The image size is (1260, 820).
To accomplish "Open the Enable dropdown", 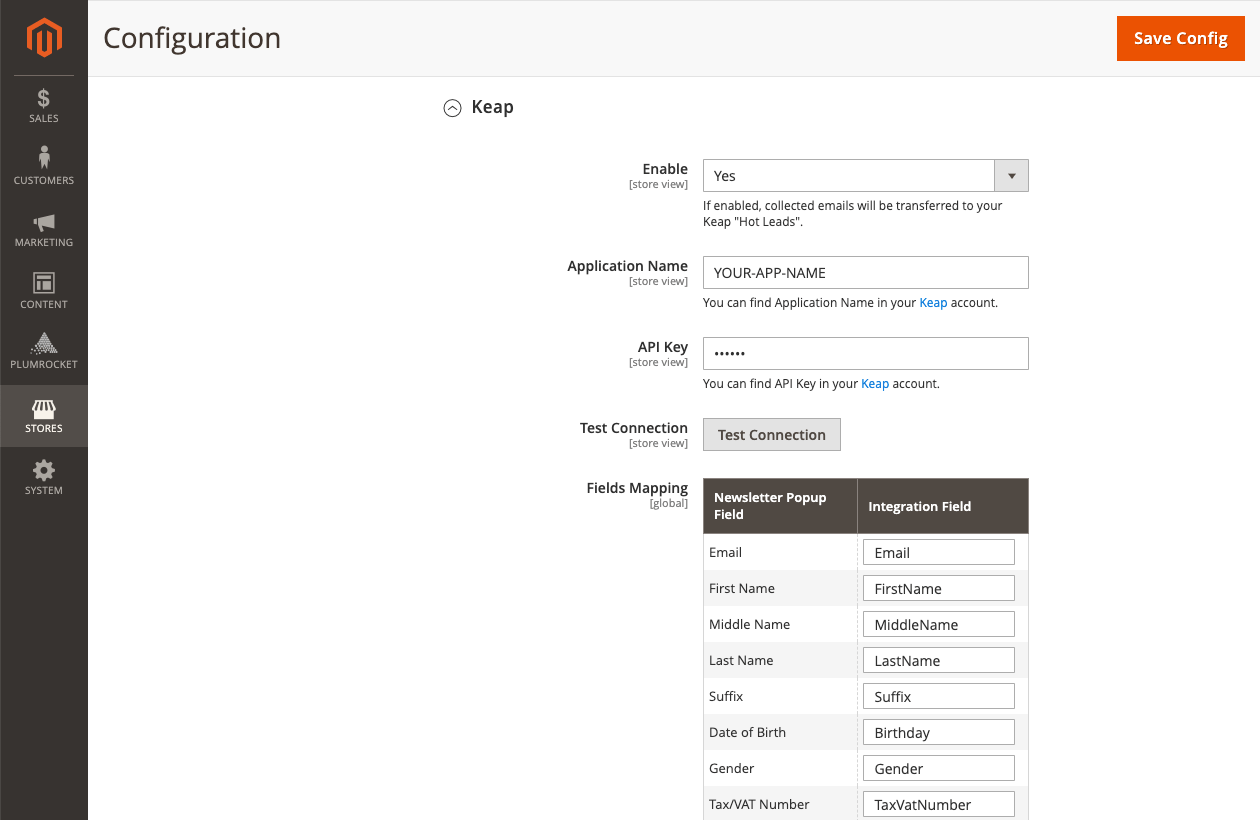I will tap(1010, 175).
